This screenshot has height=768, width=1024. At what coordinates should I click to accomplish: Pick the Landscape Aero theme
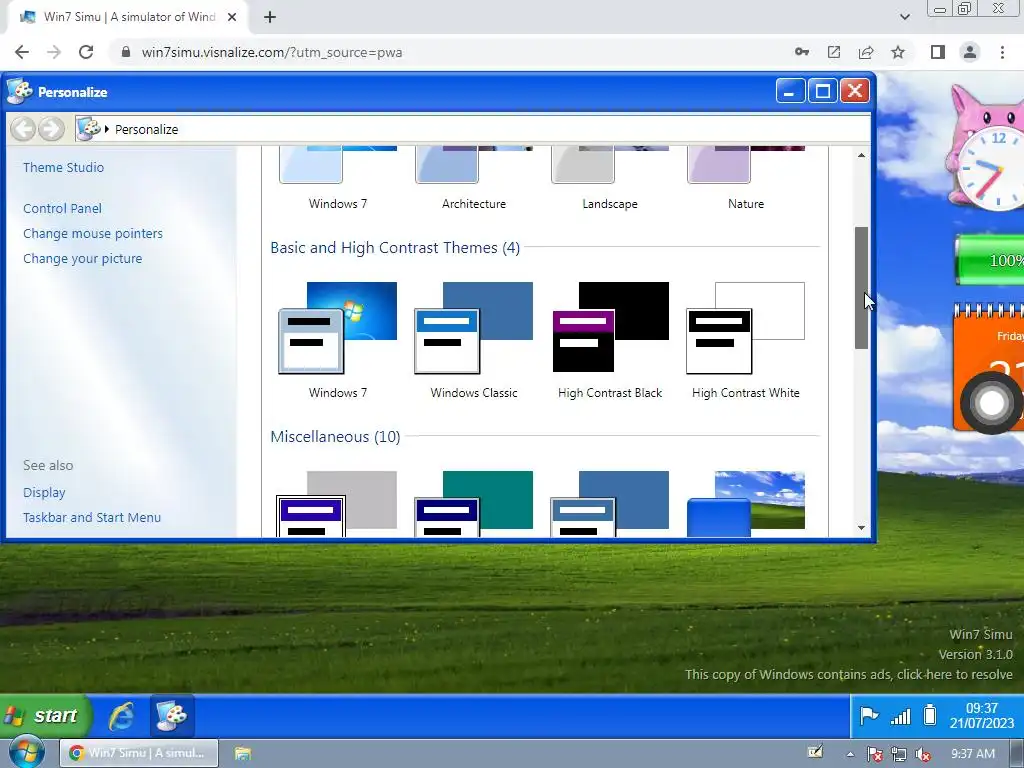pos(610,167)
